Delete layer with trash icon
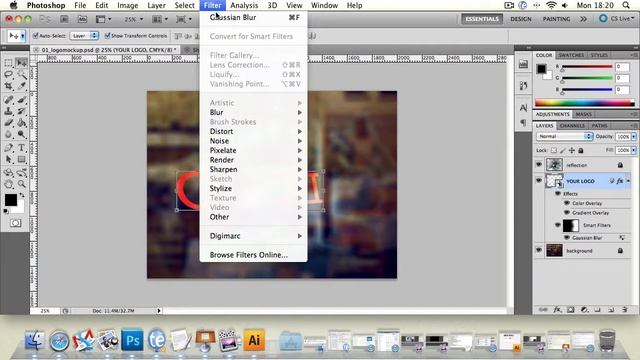Image resolution: width=640 pixels, height=360 pixels. click(624, 310)
